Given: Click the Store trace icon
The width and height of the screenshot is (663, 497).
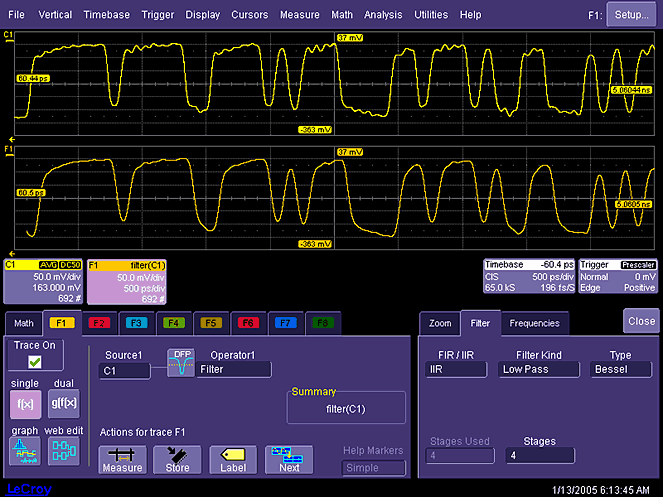Looking at the screenshot, I should 177,459.
